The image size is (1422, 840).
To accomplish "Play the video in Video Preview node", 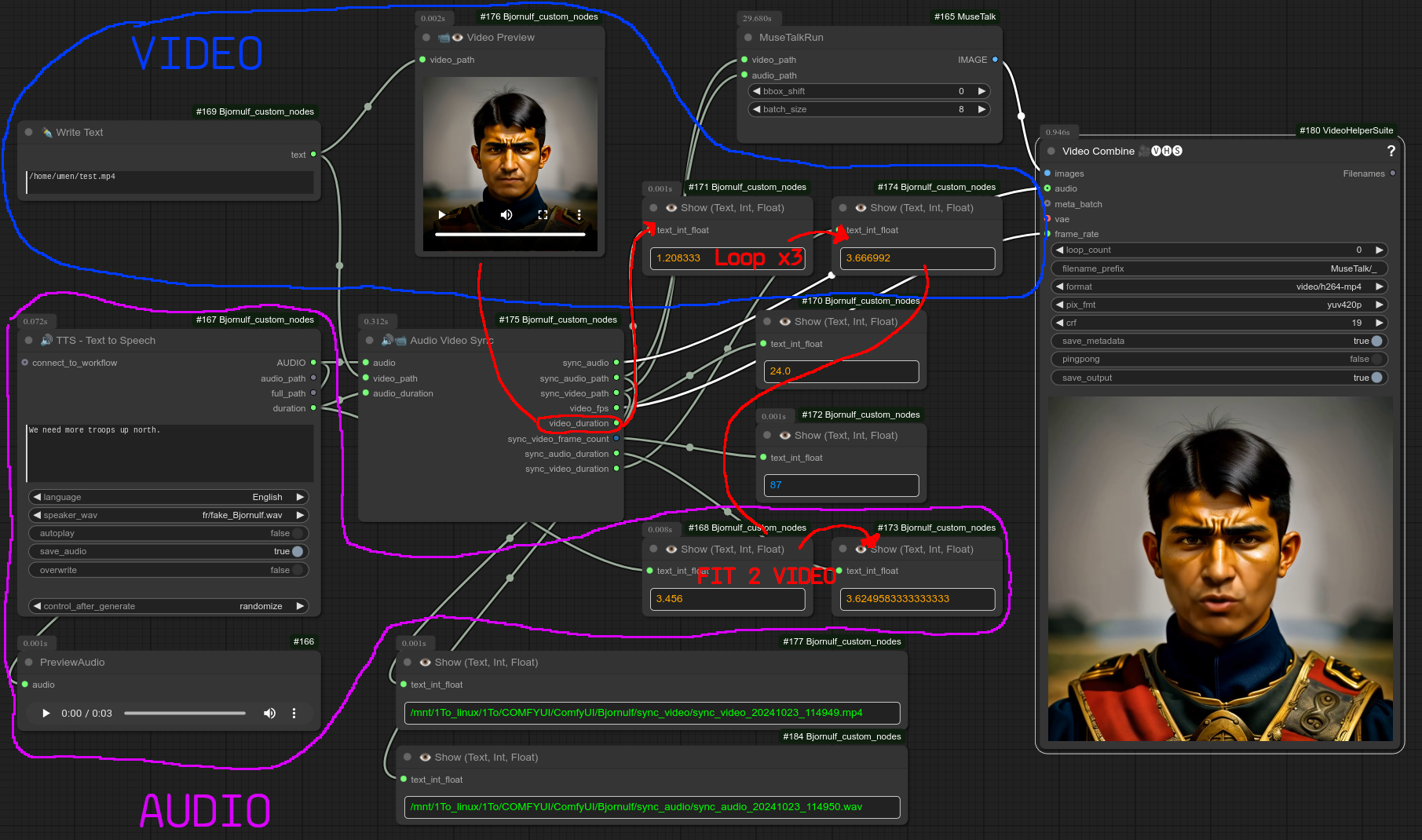I will pos(442,214).
